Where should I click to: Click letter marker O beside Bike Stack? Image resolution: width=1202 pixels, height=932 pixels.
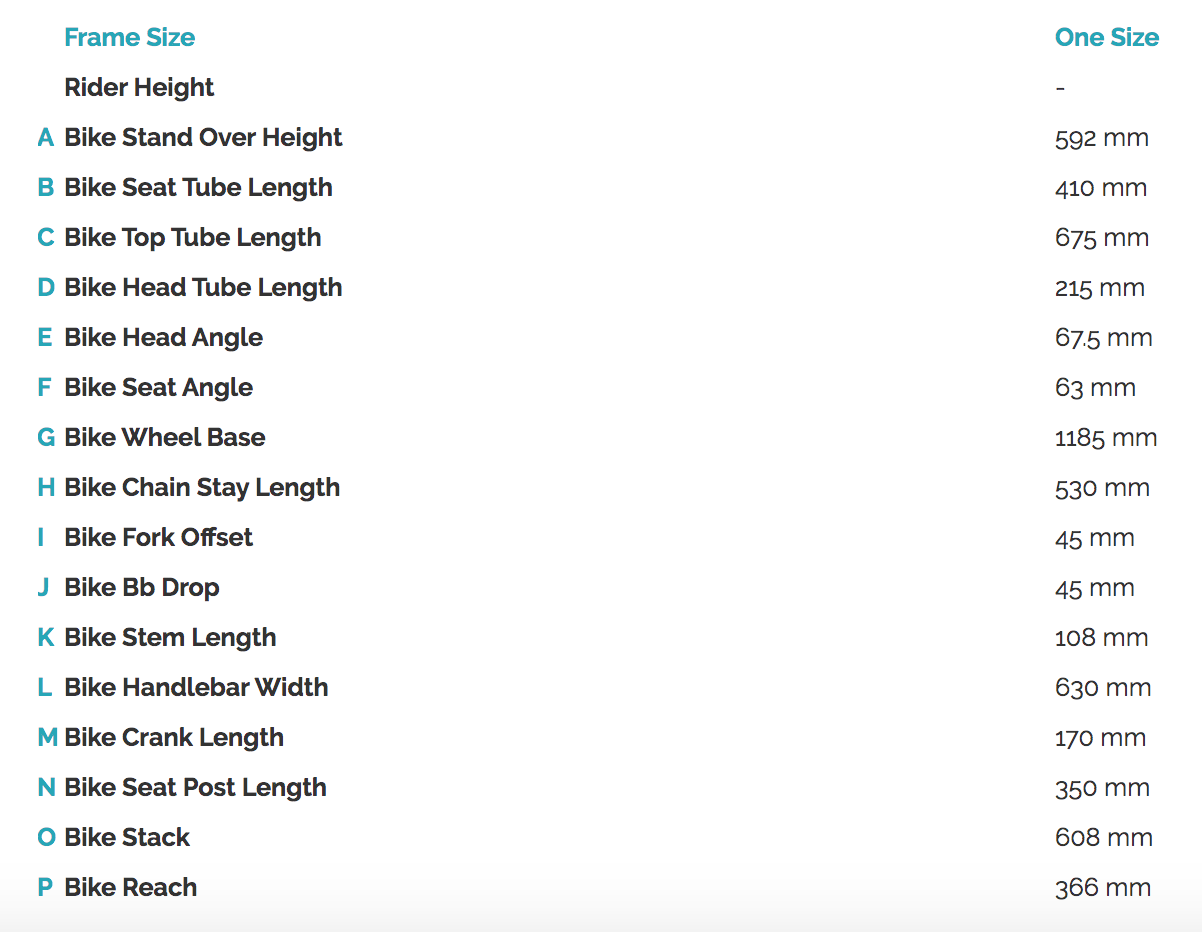click(x=46, y=838)
